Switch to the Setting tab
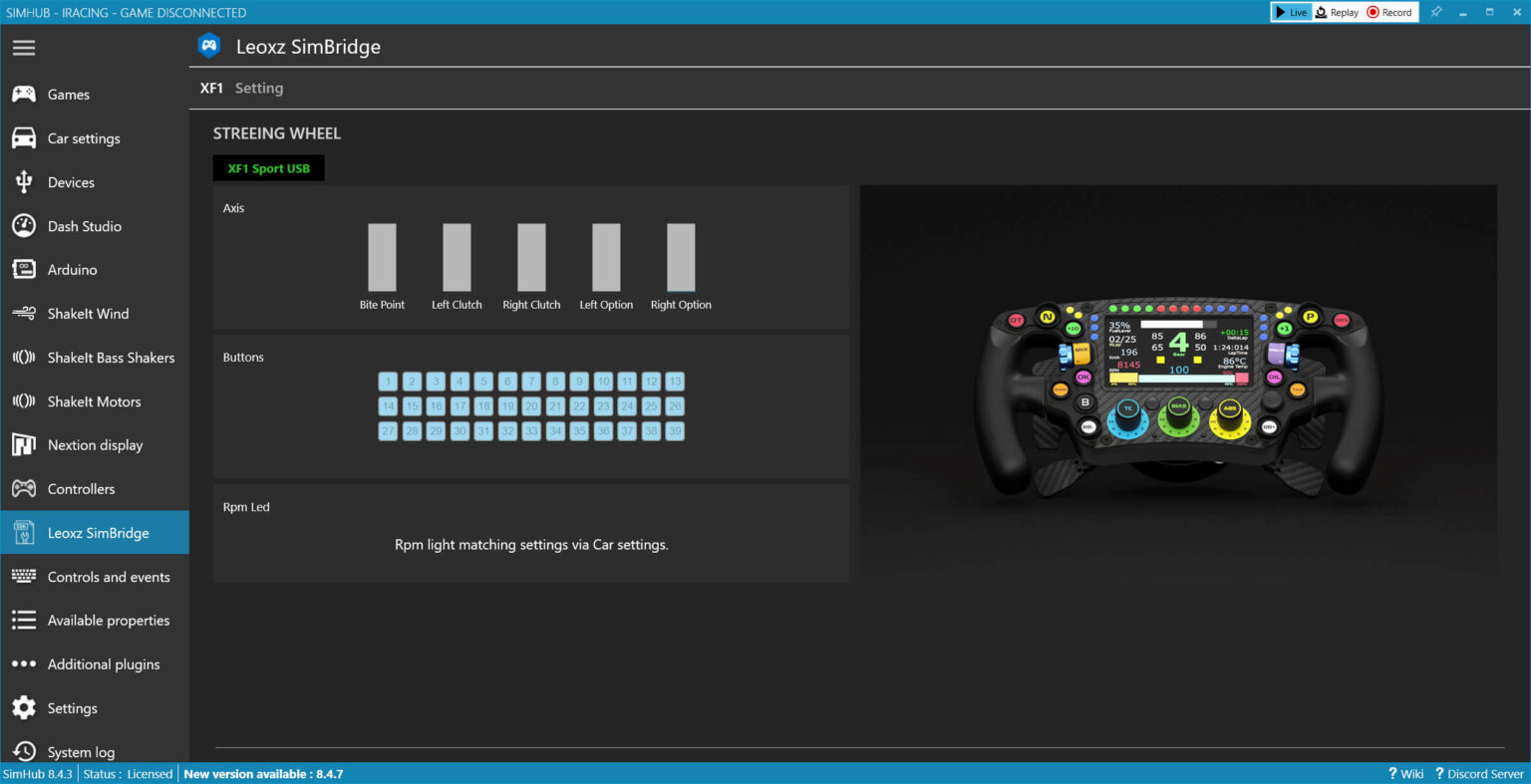 (x=259, y=88)
